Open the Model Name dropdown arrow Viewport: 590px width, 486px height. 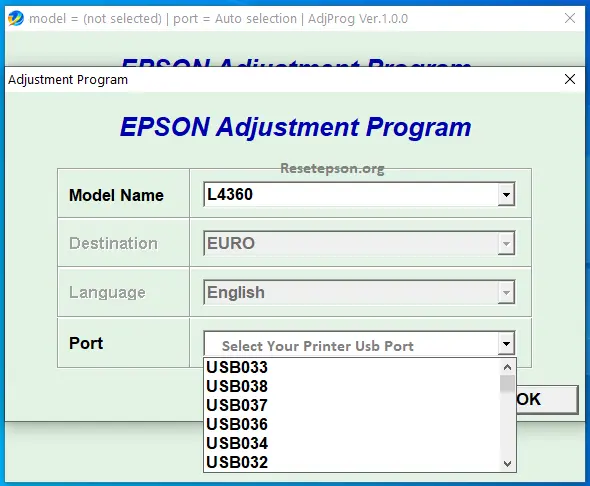(x=506, y=194)
